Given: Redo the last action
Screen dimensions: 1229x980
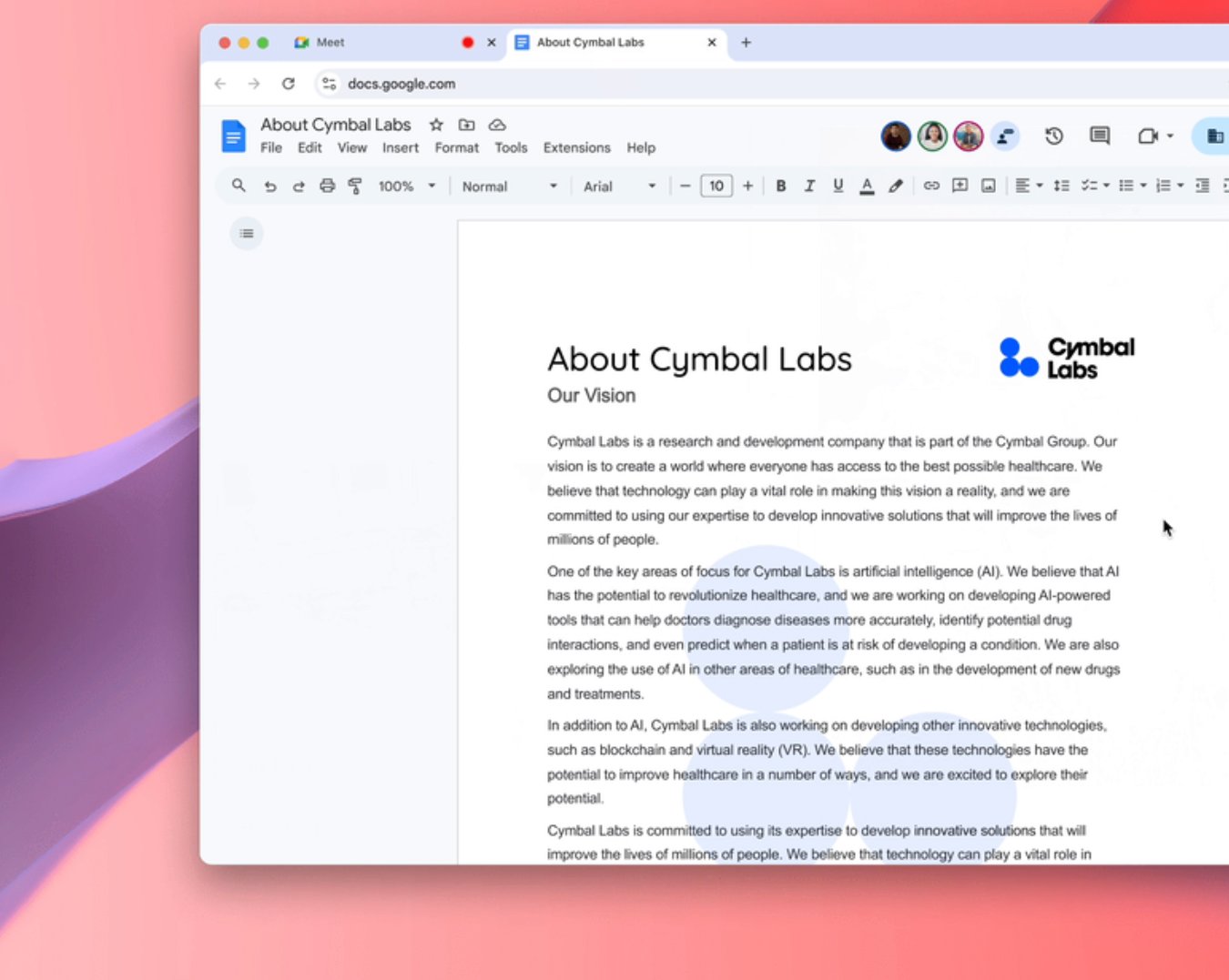Looking at the screenshot, I should (299, 186).
